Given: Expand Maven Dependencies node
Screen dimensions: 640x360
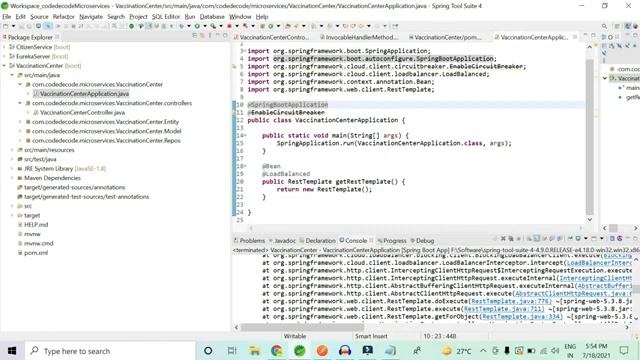Looking at the screenshot, I should click(x=12, y=178).
